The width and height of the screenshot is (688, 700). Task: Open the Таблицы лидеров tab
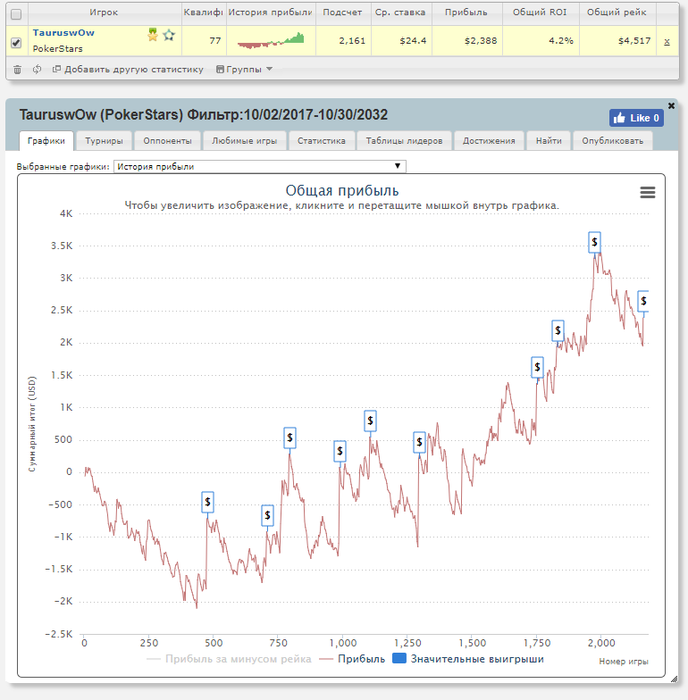point(404,141)
